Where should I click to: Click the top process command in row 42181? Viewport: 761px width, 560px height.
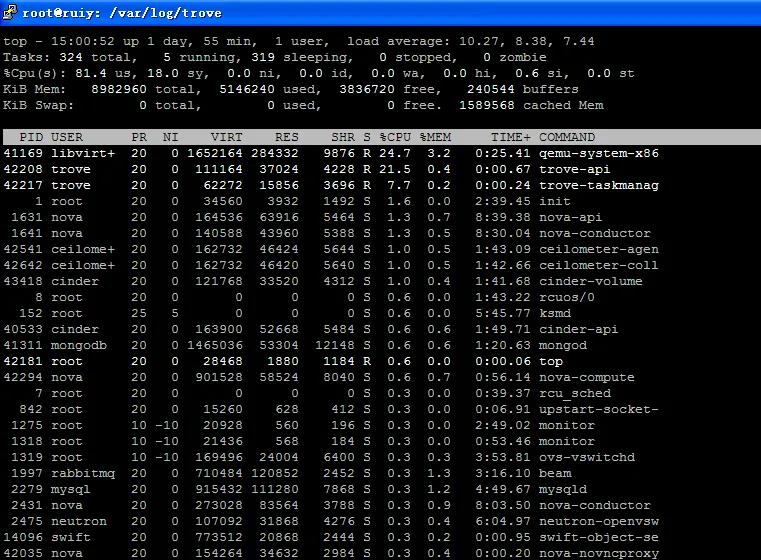click(551, 362)
